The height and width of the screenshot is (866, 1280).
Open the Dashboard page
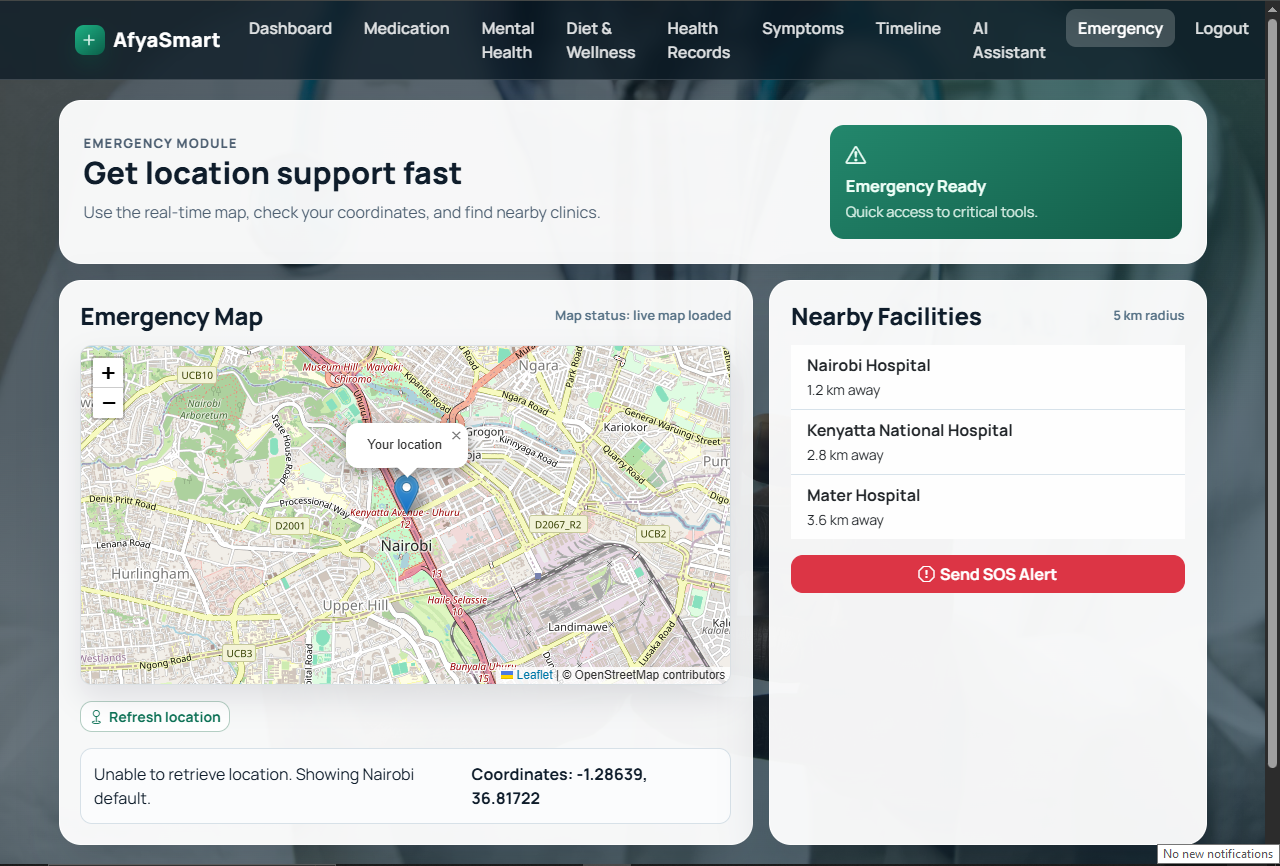290,28
